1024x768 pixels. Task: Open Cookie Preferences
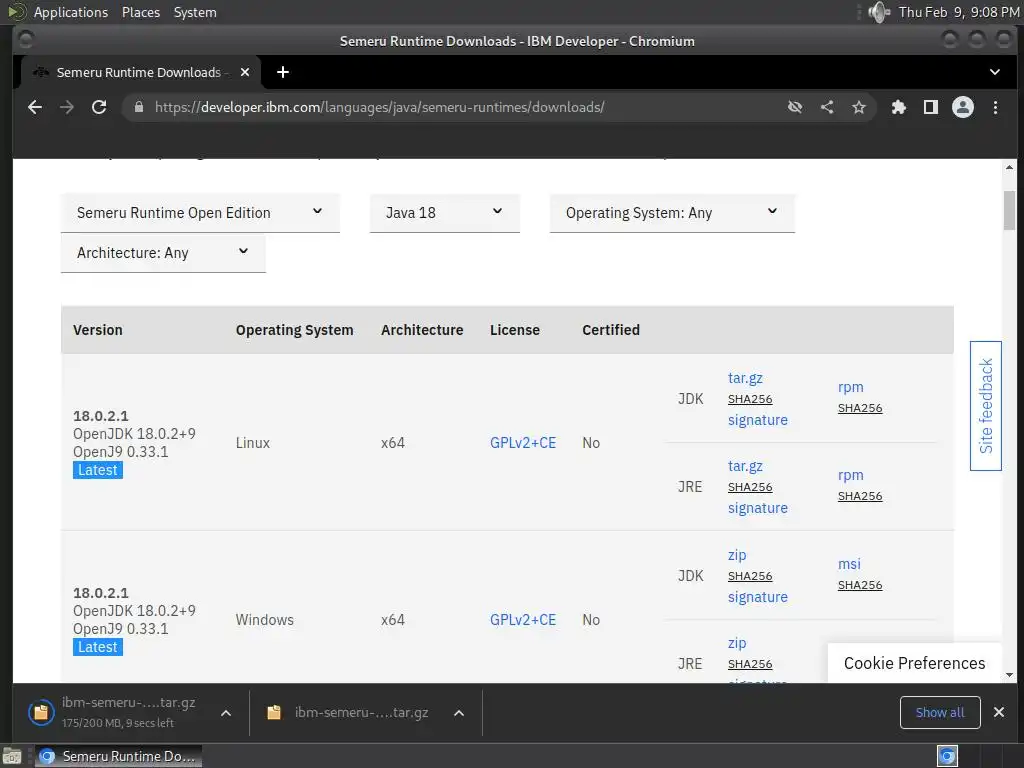(914, 664)
